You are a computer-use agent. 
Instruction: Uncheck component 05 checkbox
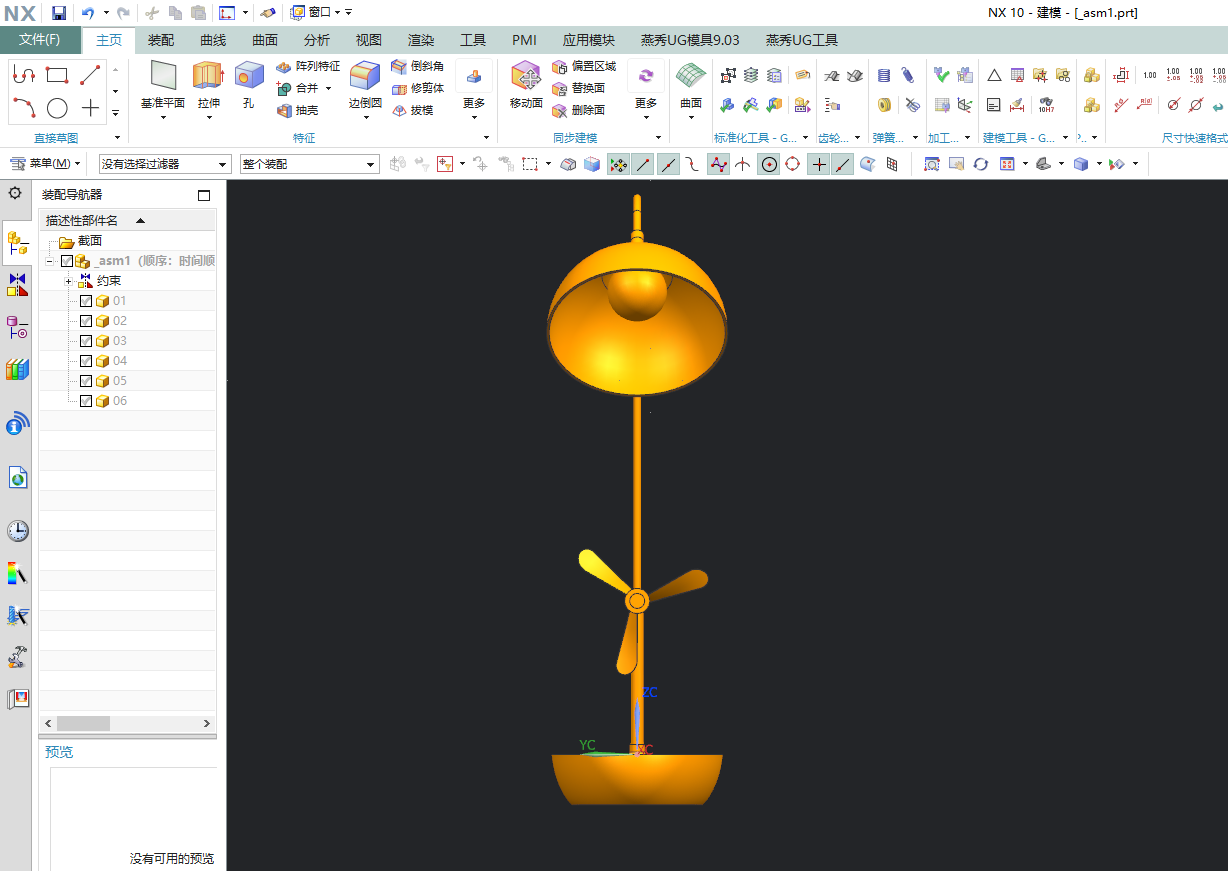tap(86, 381)
